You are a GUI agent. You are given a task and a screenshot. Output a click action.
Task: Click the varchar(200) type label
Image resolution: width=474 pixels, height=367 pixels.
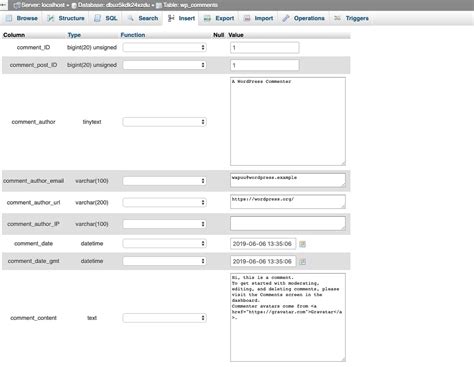click(x=92, y=202)
